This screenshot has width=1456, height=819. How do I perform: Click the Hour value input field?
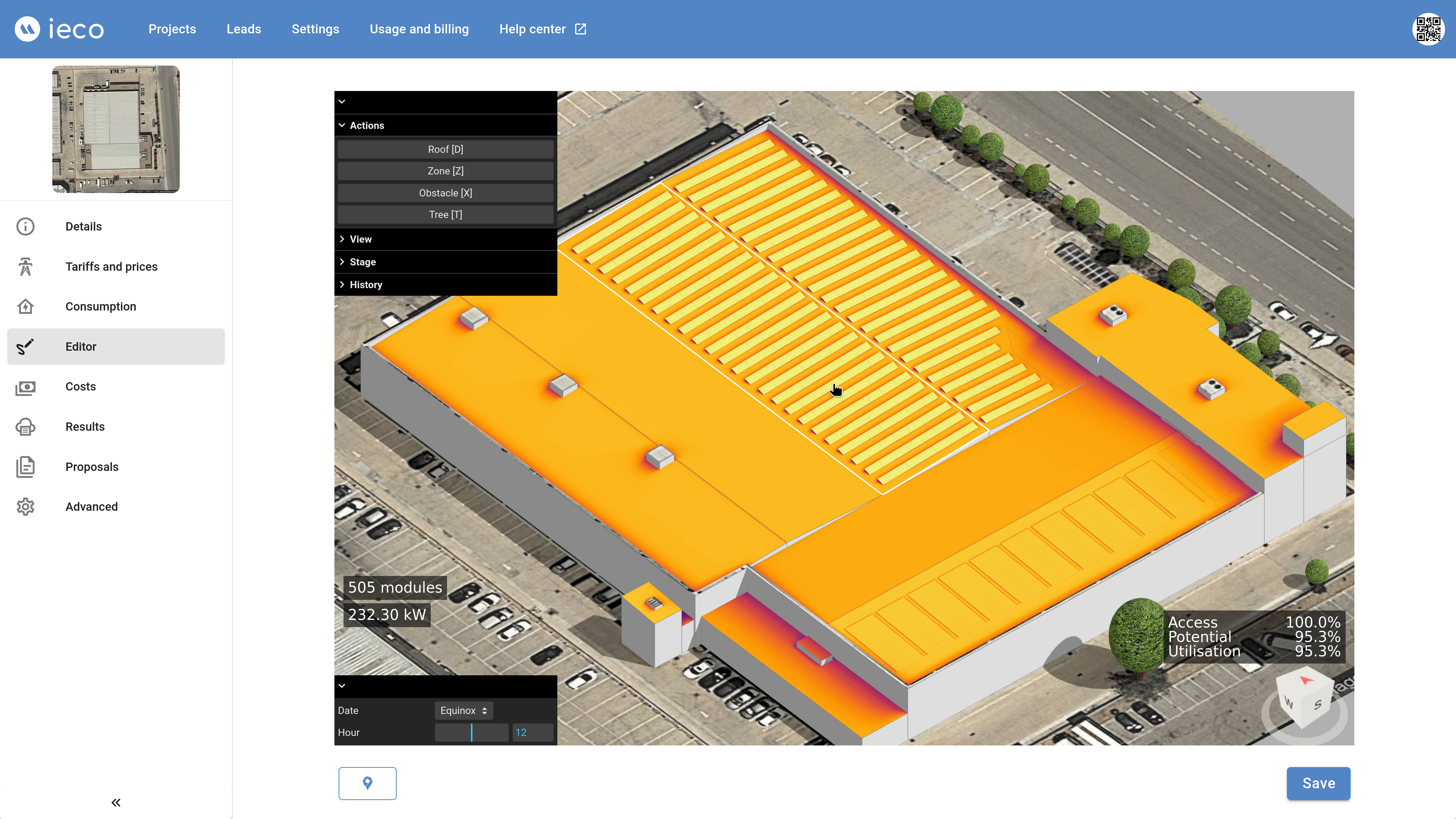pos(532,733)
